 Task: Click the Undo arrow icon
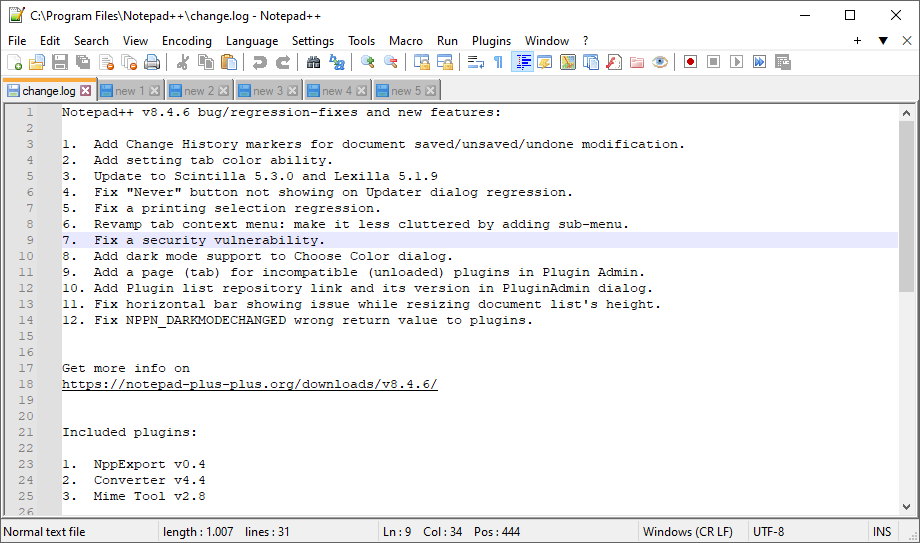(259, 62)
